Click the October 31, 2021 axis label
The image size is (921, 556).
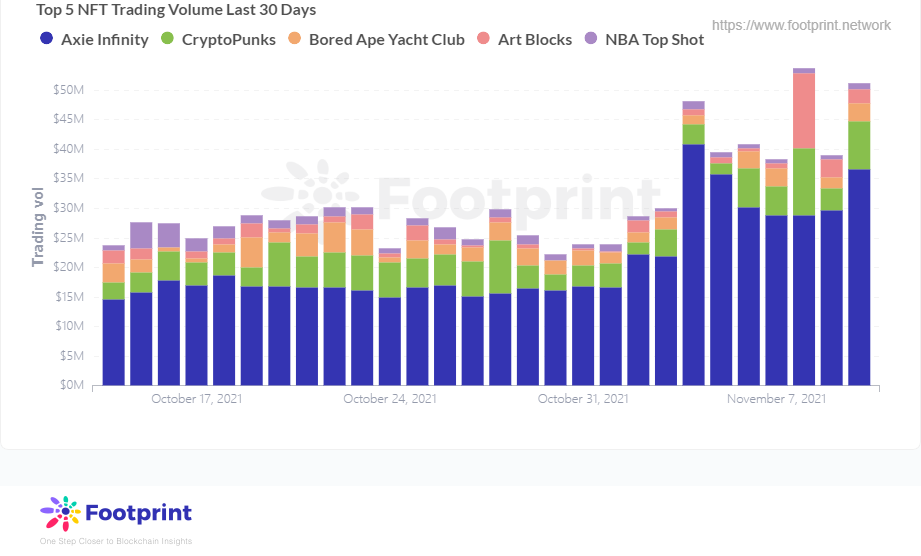pyautogui.click(x=583, y=399)
